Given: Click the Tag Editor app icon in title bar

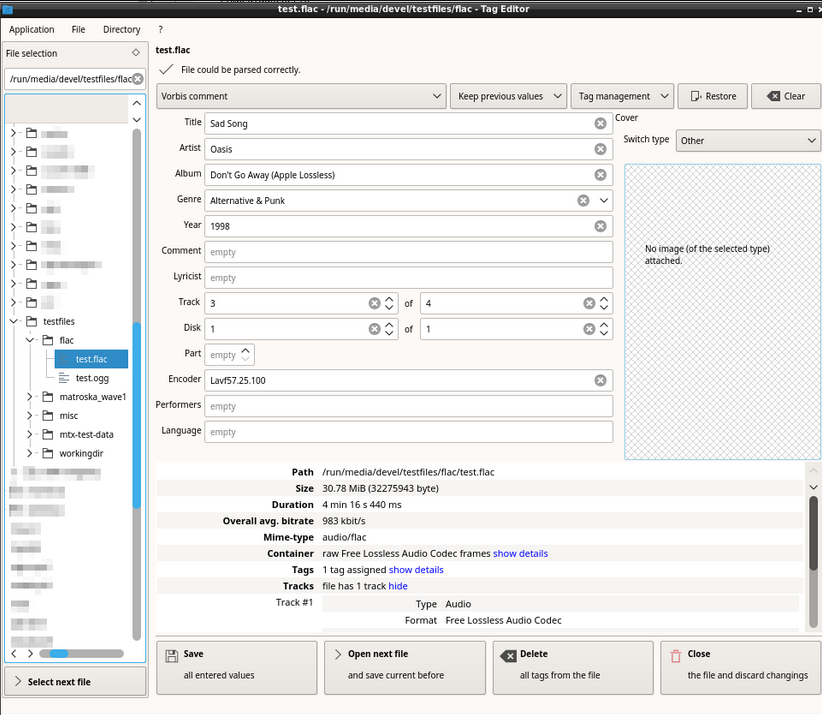Looking at the screenshot, I should point(7,9).
